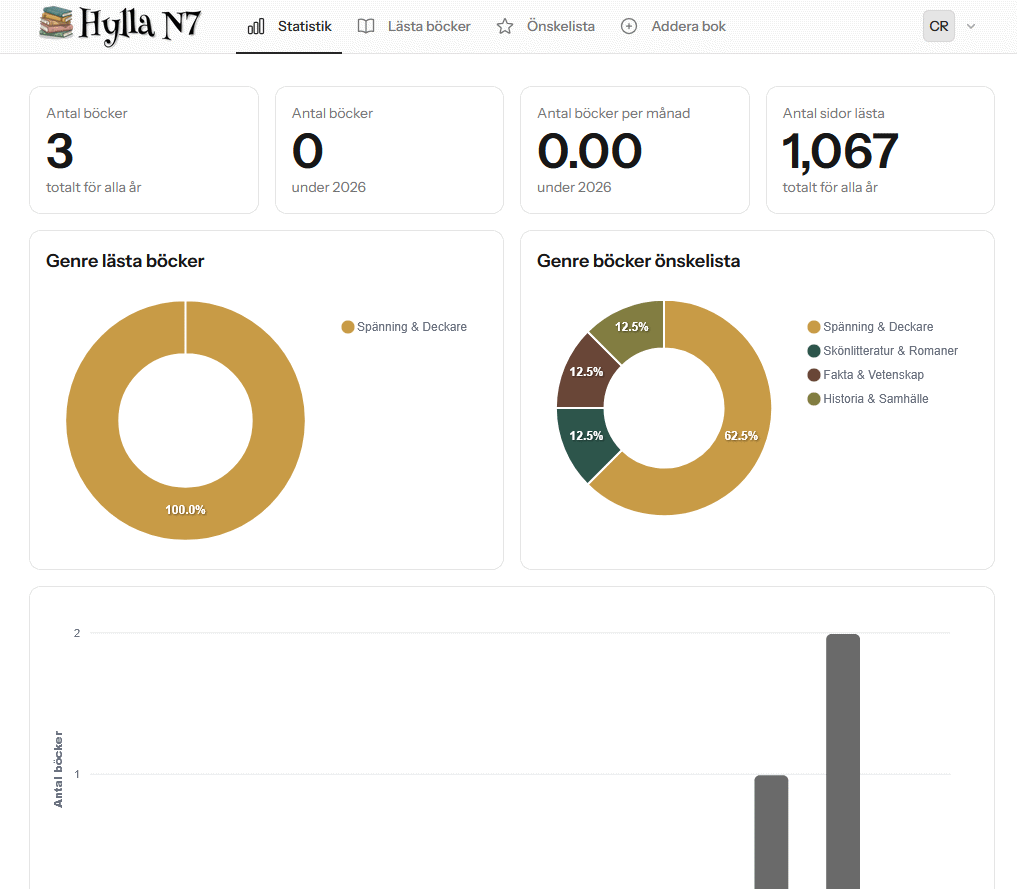
Task: Open the Statistik tab
Action: pos(304,27)
